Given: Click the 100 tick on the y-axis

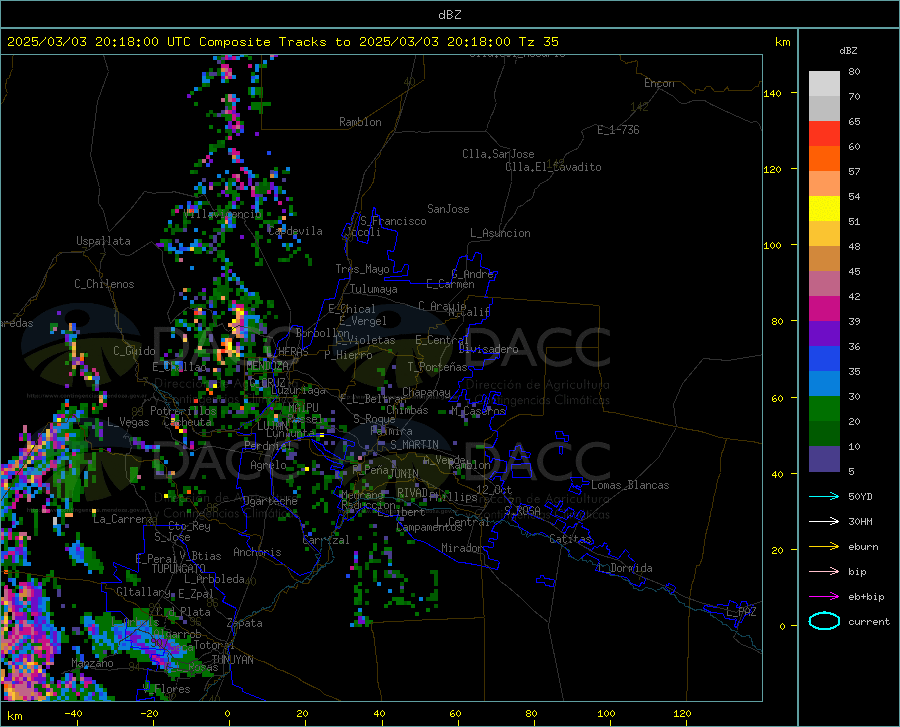Looking at the screenshot, I should [772, 246].
